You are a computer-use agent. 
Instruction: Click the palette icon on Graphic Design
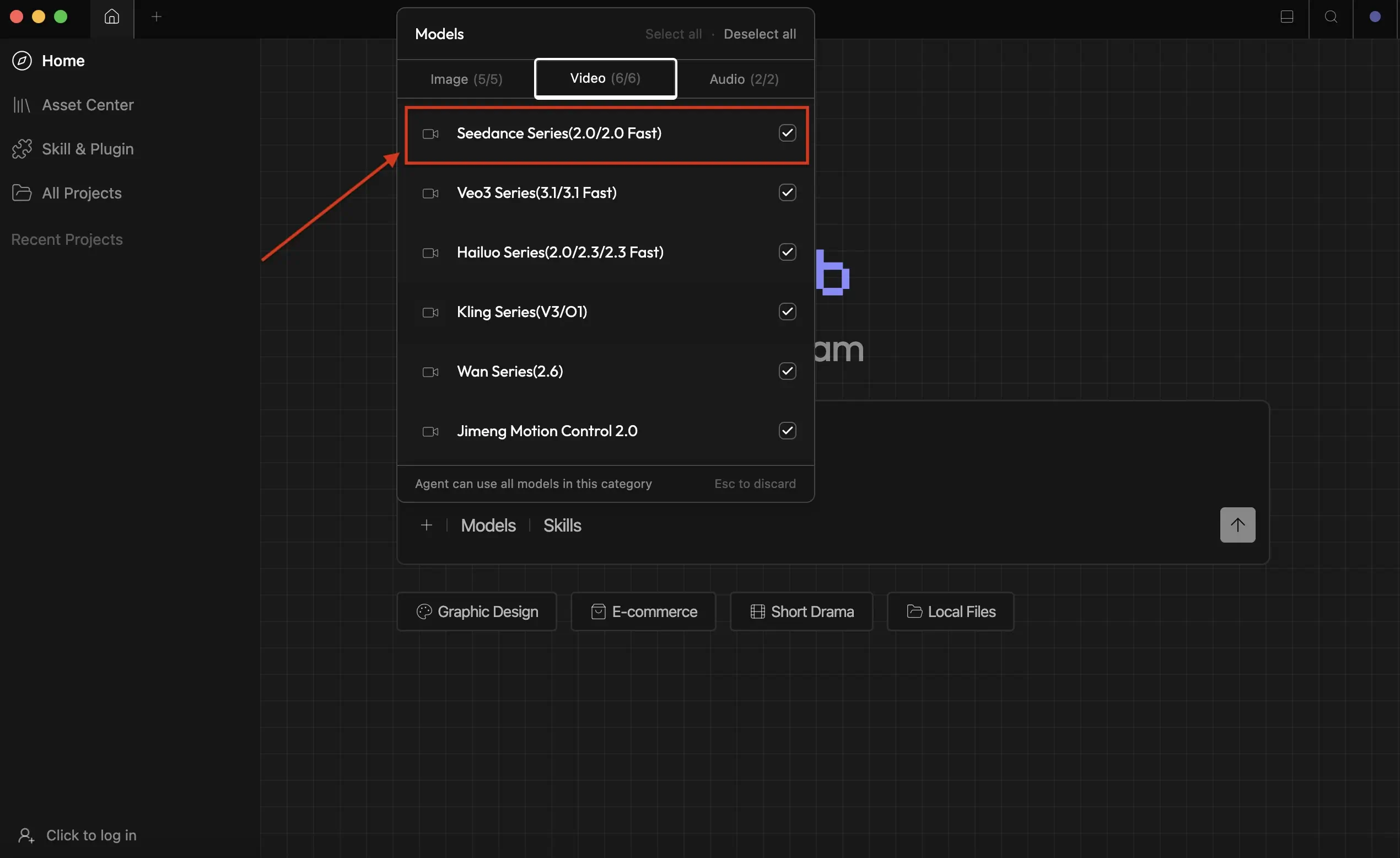point(424,611)
